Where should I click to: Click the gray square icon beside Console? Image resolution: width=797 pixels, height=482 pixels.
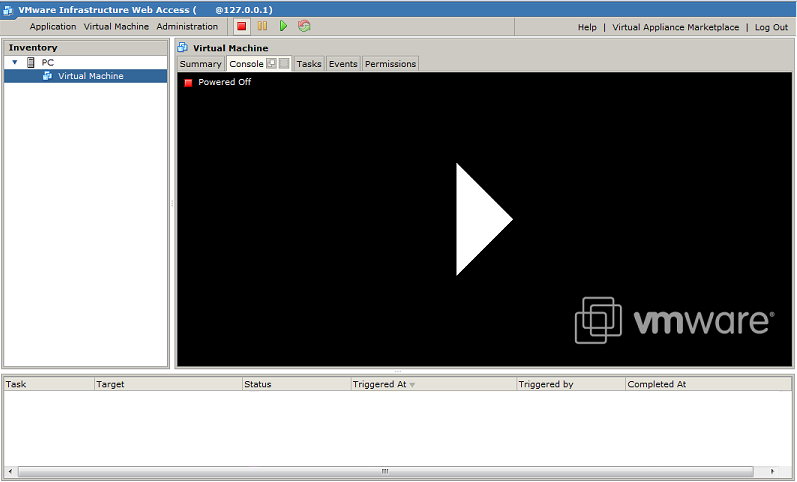[x=285, y=64]
